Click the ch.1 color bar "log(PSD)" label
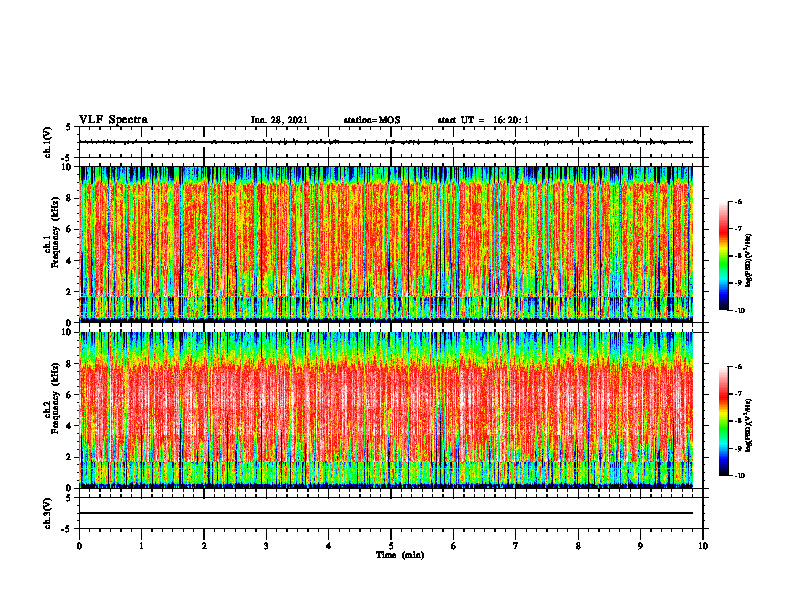 [749, 261]
